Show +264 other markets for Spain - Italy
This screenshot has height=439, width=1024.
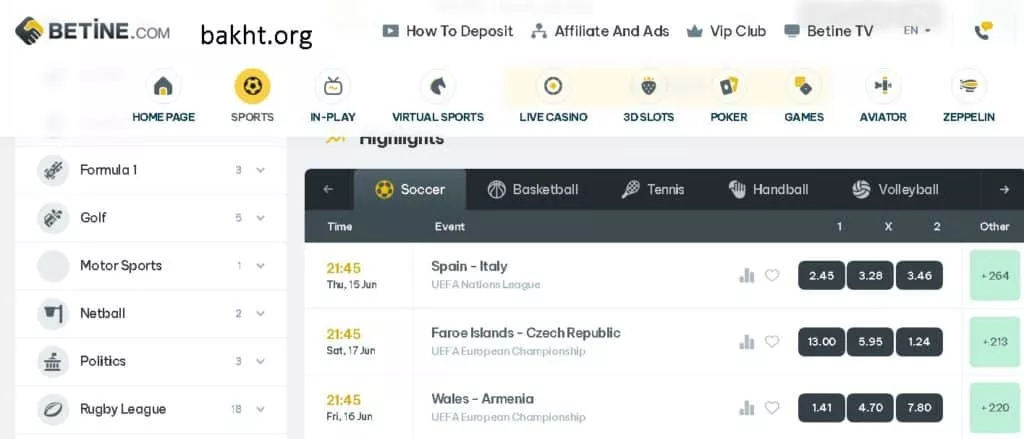(996, 275)
